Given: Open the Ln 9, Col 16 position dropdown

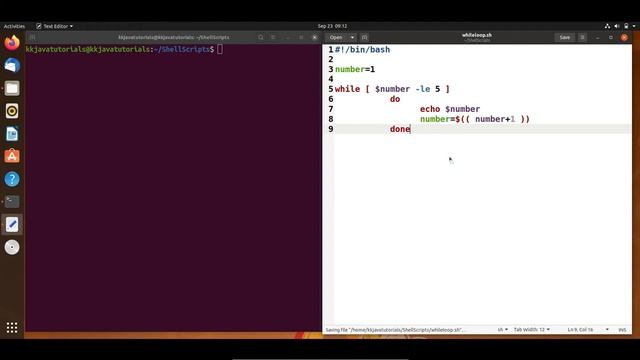Looking at the screenshot, I should pyautogui.click(x=588, y=329).
